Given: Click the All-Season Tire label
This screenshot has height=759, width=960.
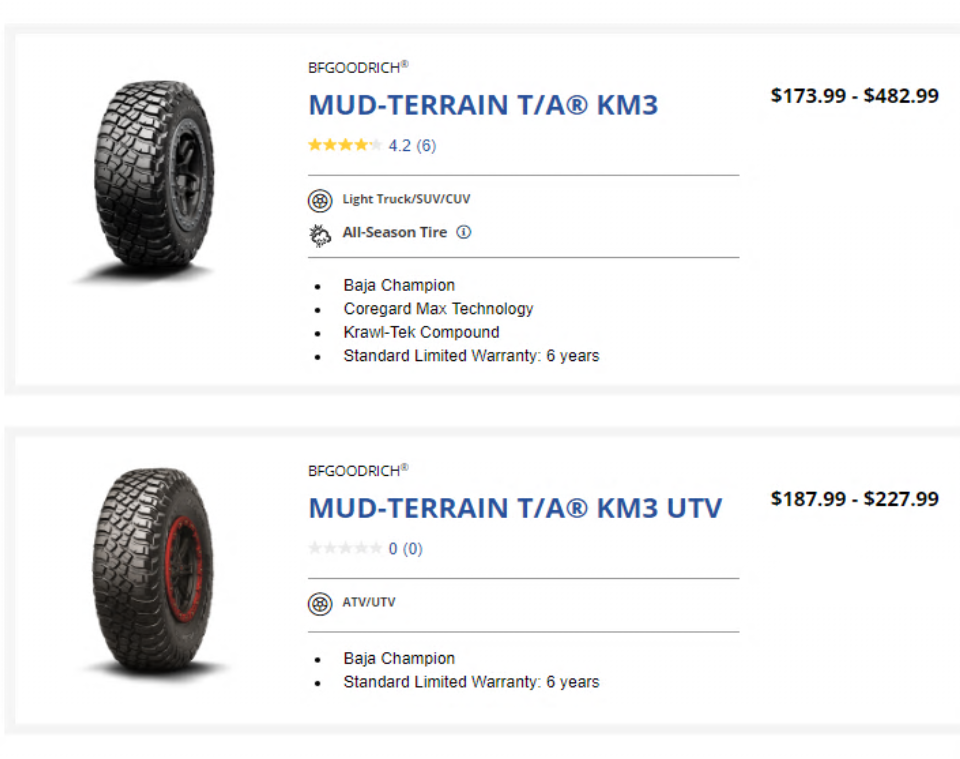Looking at the screenshot, I should (395, 232).
